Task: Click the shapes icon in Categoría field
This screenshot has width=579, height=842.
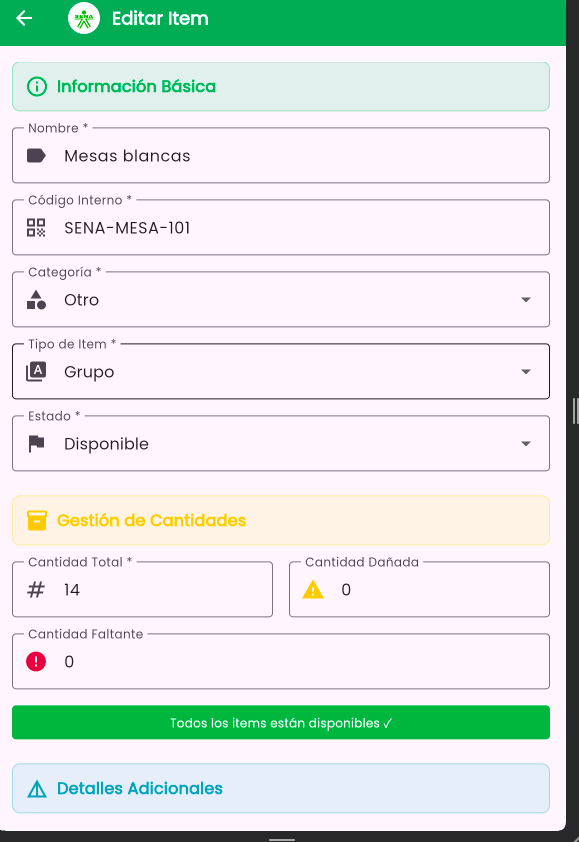Action: point(36,300)
